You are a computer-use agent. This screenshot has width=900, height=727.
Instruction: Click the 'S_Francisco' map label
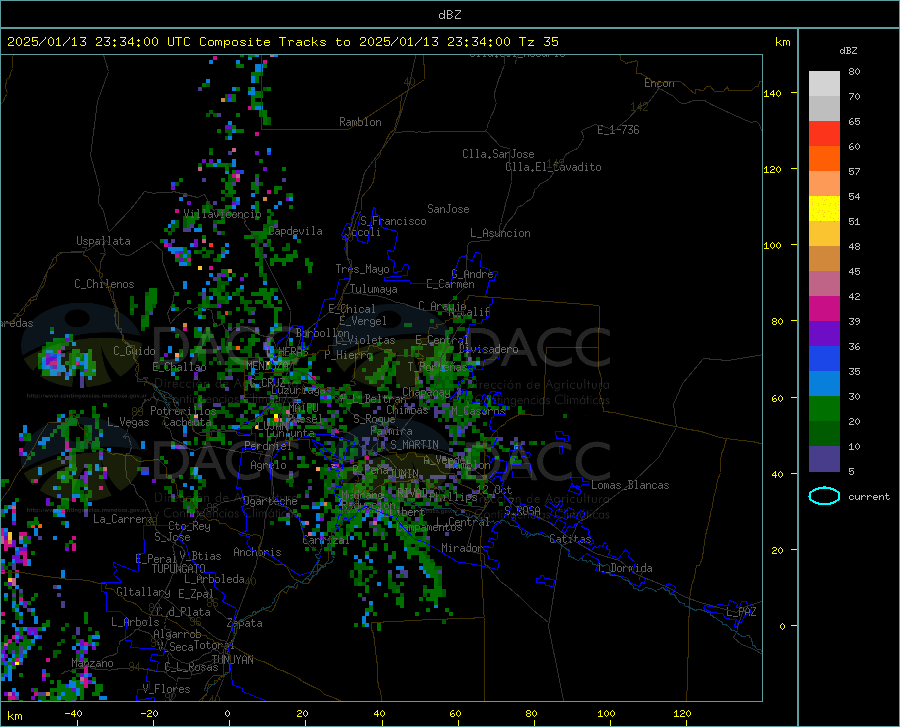(393, 221)
